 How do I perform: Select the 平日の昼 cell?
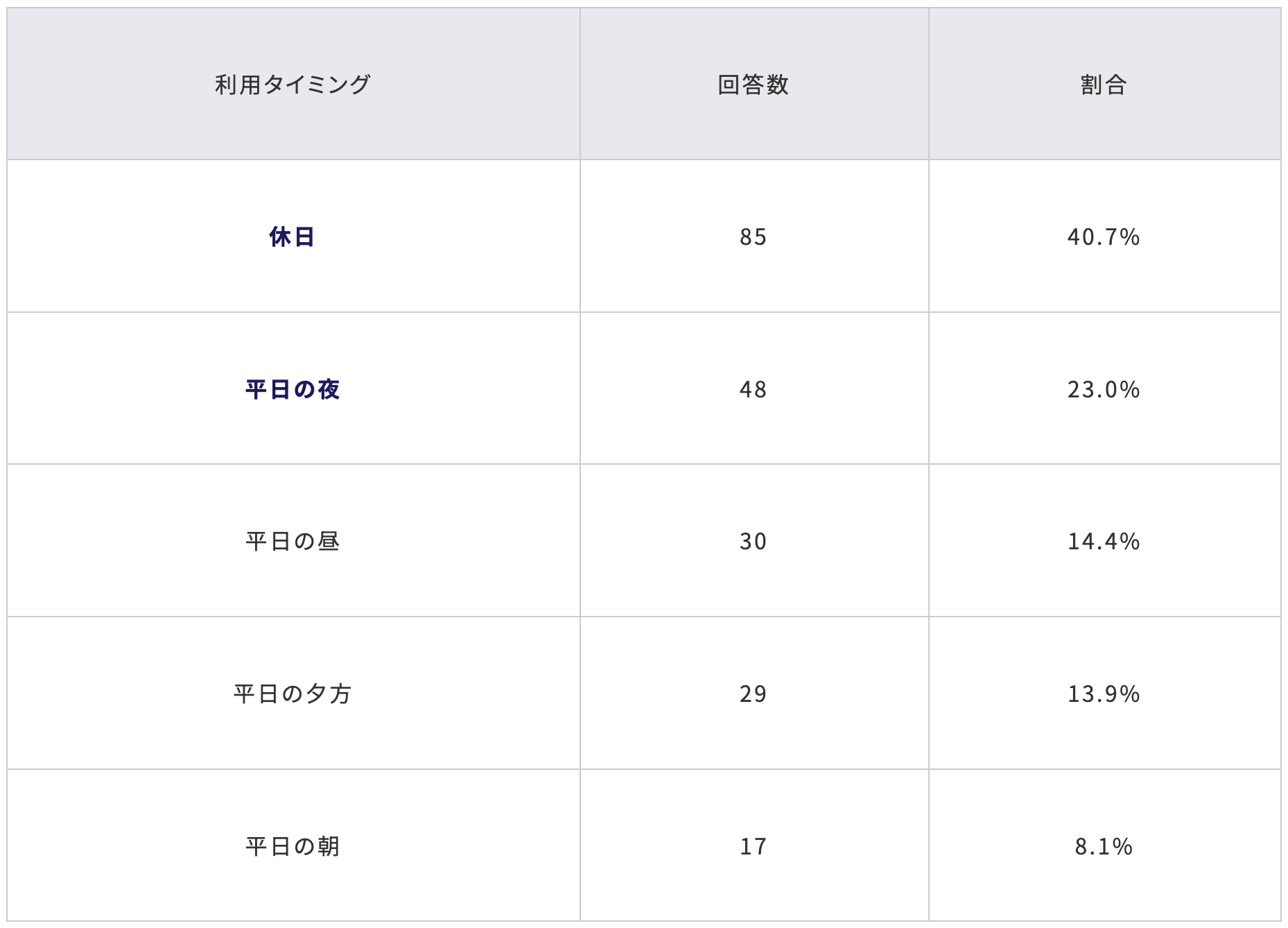click(292, 542)
